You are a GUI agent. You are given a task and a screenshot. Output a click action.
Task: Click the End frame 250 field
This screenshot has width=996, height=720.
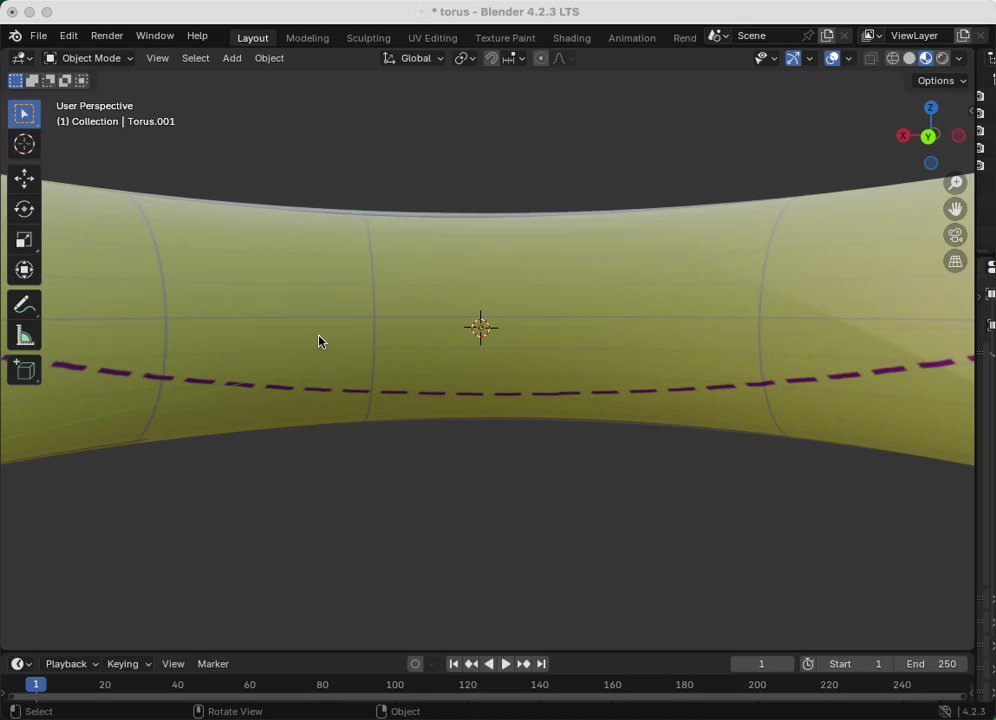point(931,664)
